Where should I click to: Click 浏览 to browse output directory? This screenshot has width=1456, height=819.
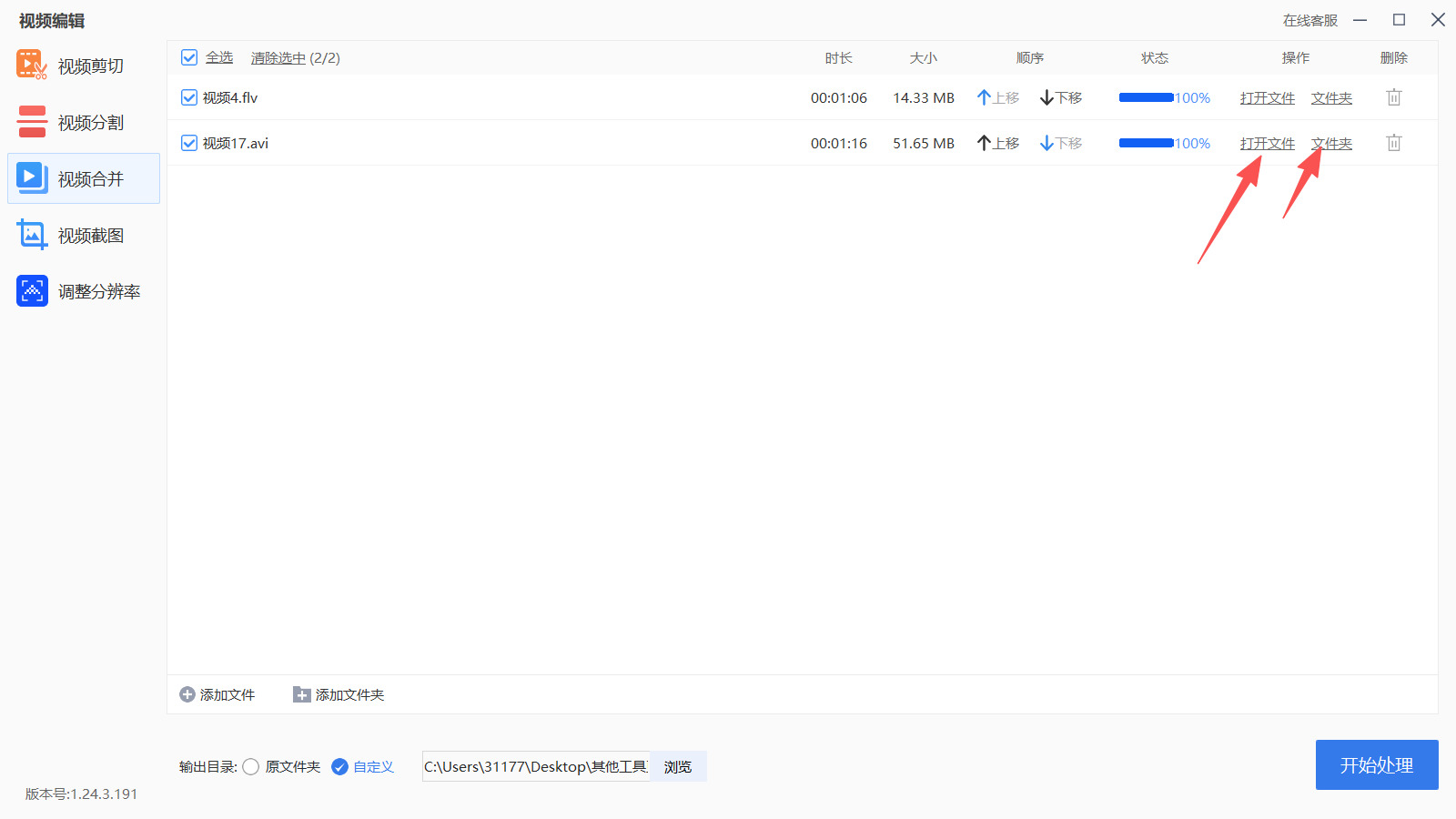(x=678, y=767)
